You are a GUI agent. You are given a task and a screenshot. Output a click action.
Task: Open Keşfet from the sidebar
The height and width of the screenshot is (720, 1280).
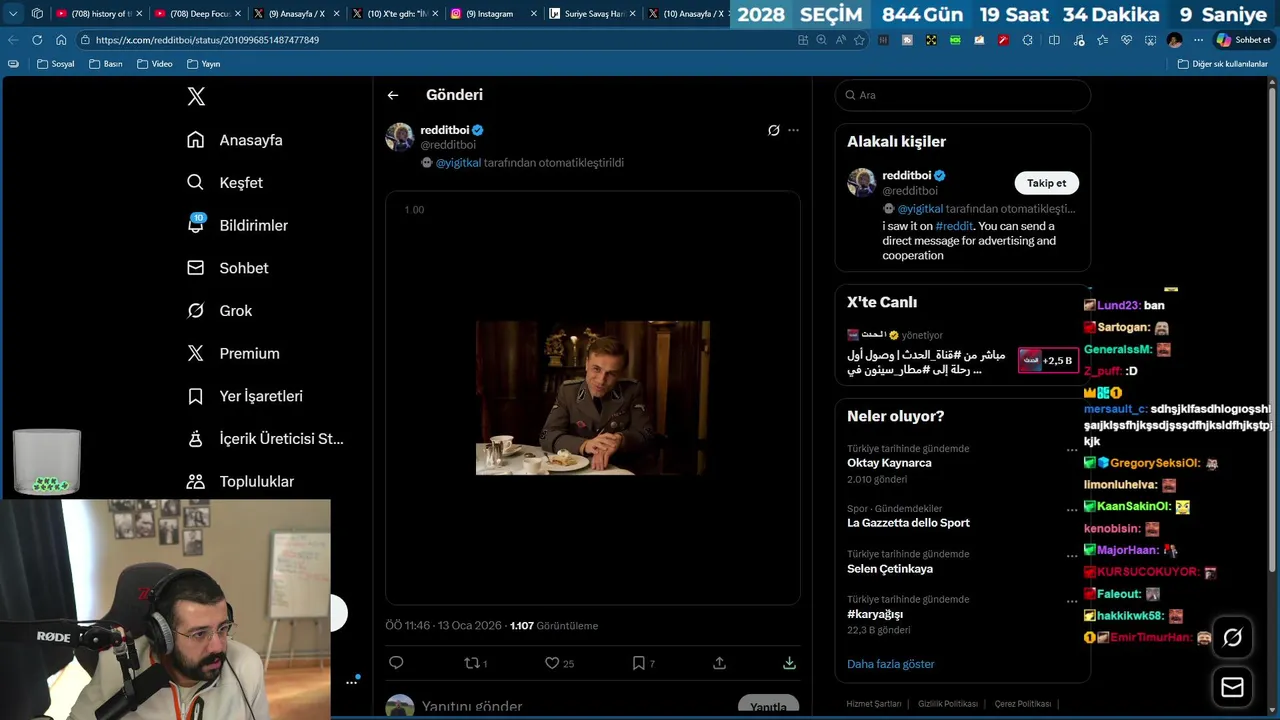pyautogui.click(x=225, y=183)
